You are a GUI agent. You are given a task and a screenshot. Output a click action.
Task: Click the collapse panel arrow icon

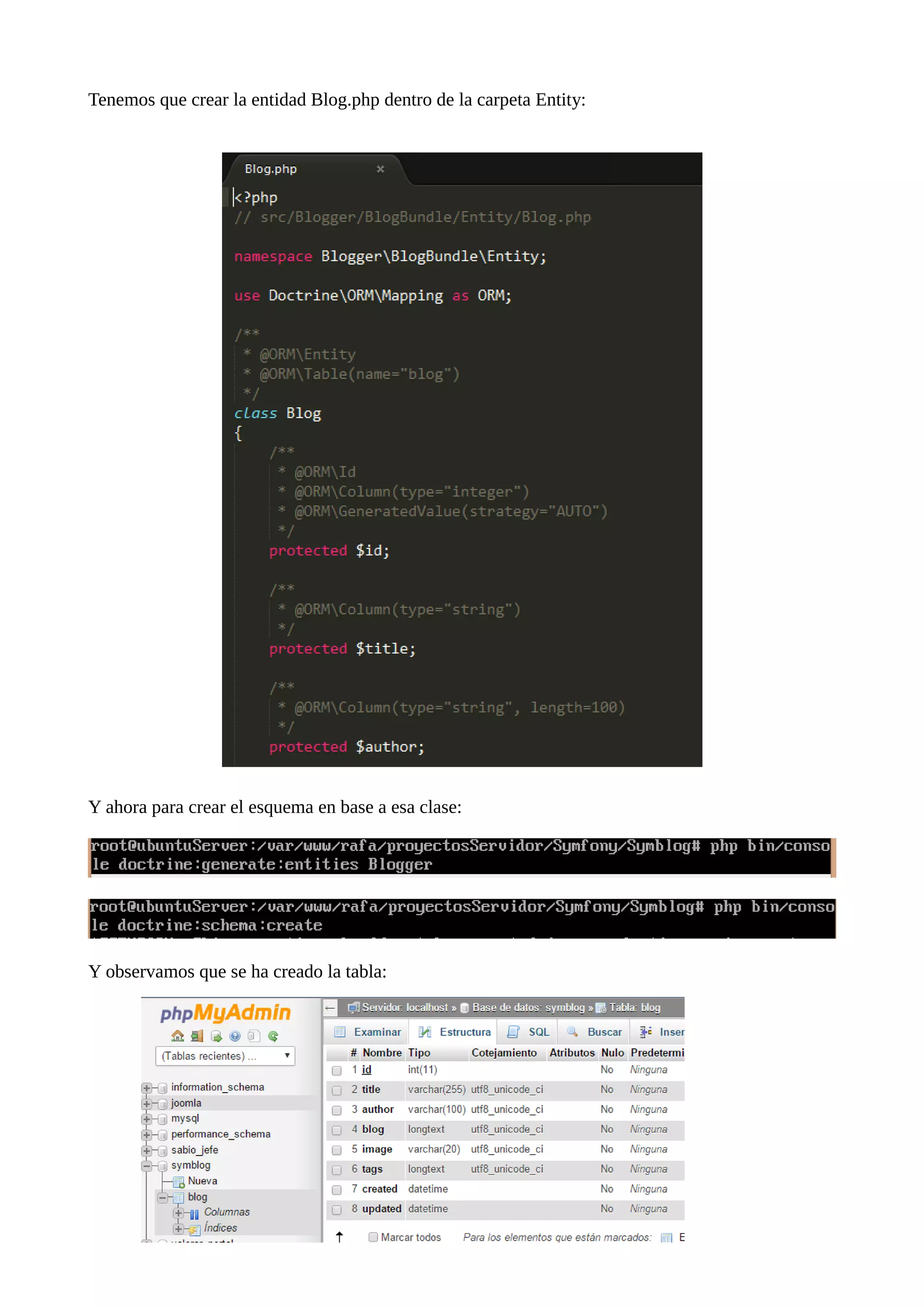coord(330,1008)
